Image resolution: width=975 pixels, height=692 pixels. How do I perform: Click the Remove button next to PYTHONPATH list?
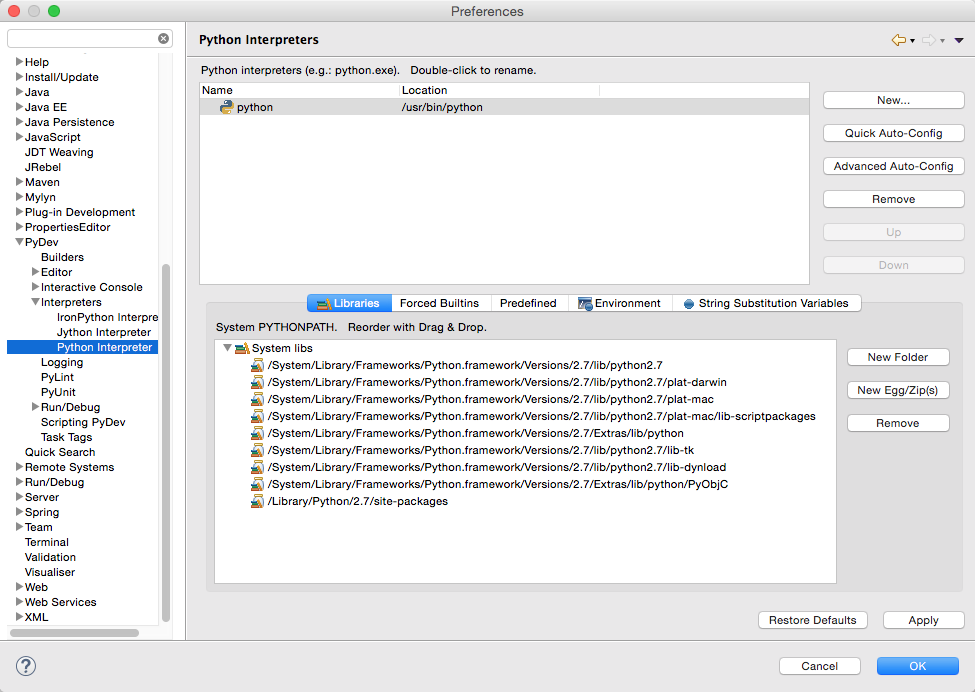point(898,423)
